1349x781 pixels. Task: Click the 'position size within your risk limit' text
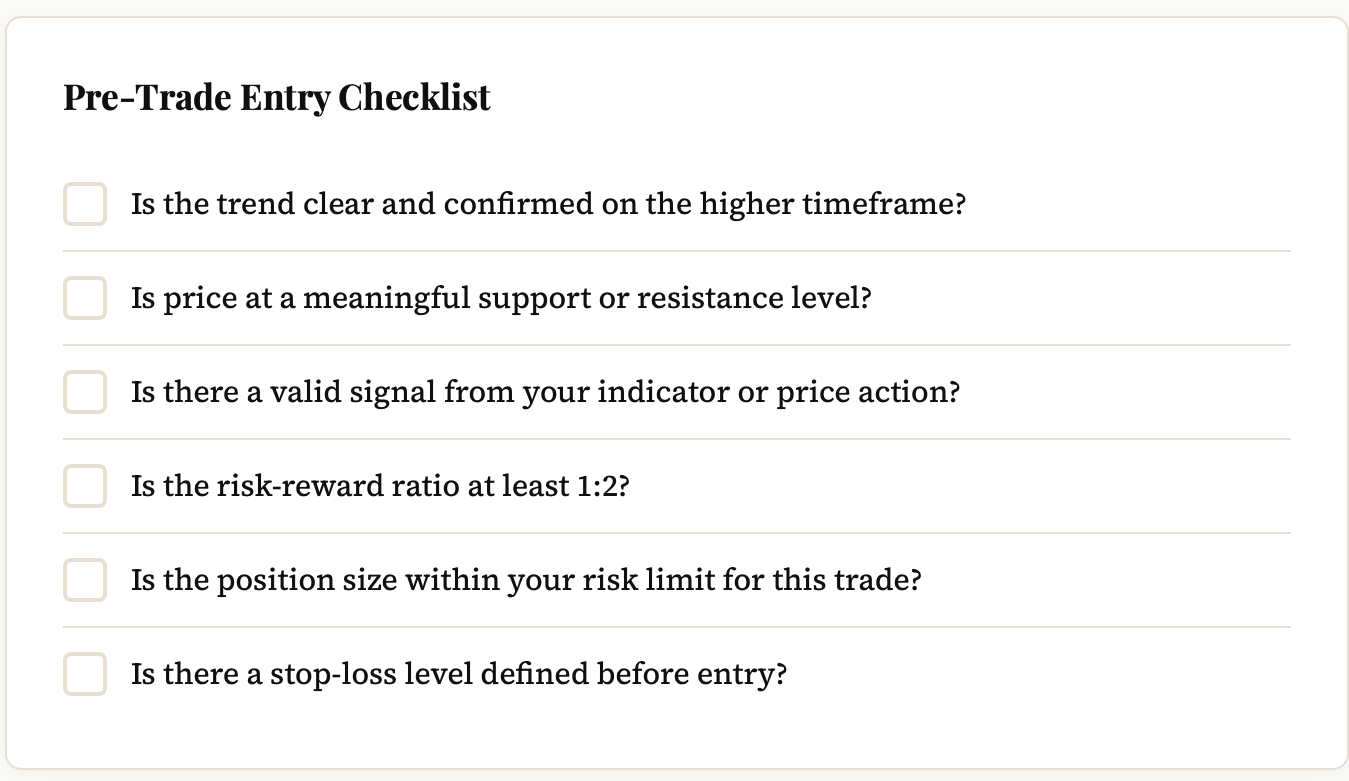click(526, 580)
